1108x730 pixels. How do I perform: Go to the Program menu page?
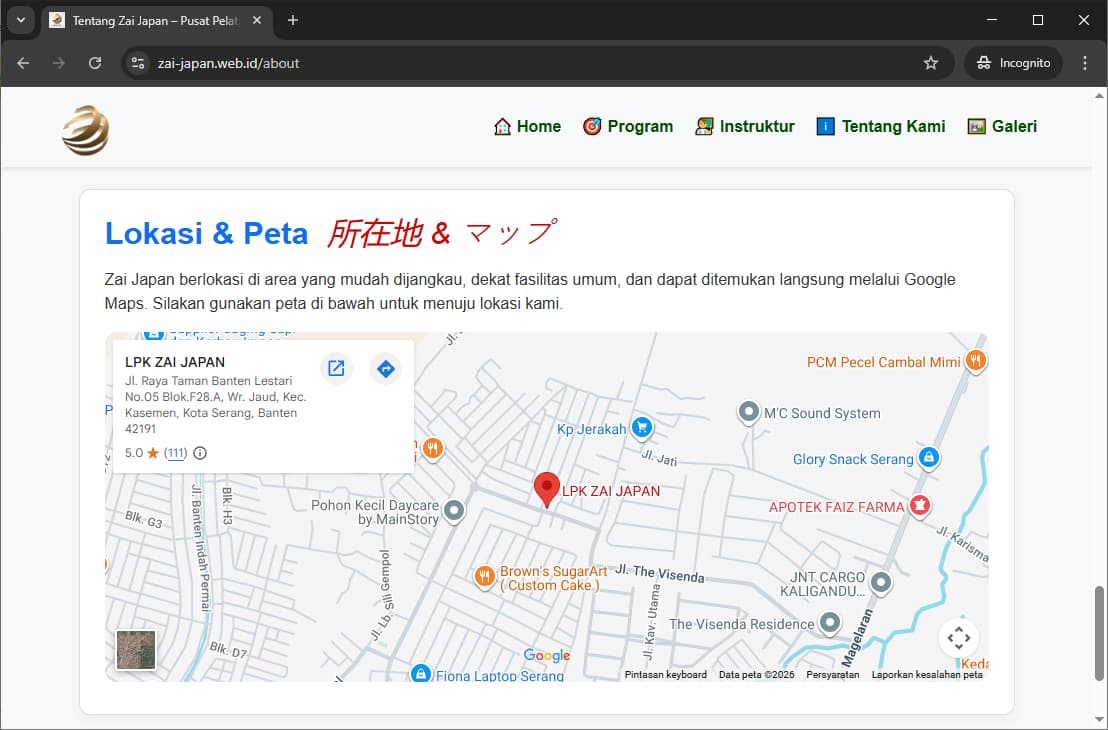(x=627, y=126)
